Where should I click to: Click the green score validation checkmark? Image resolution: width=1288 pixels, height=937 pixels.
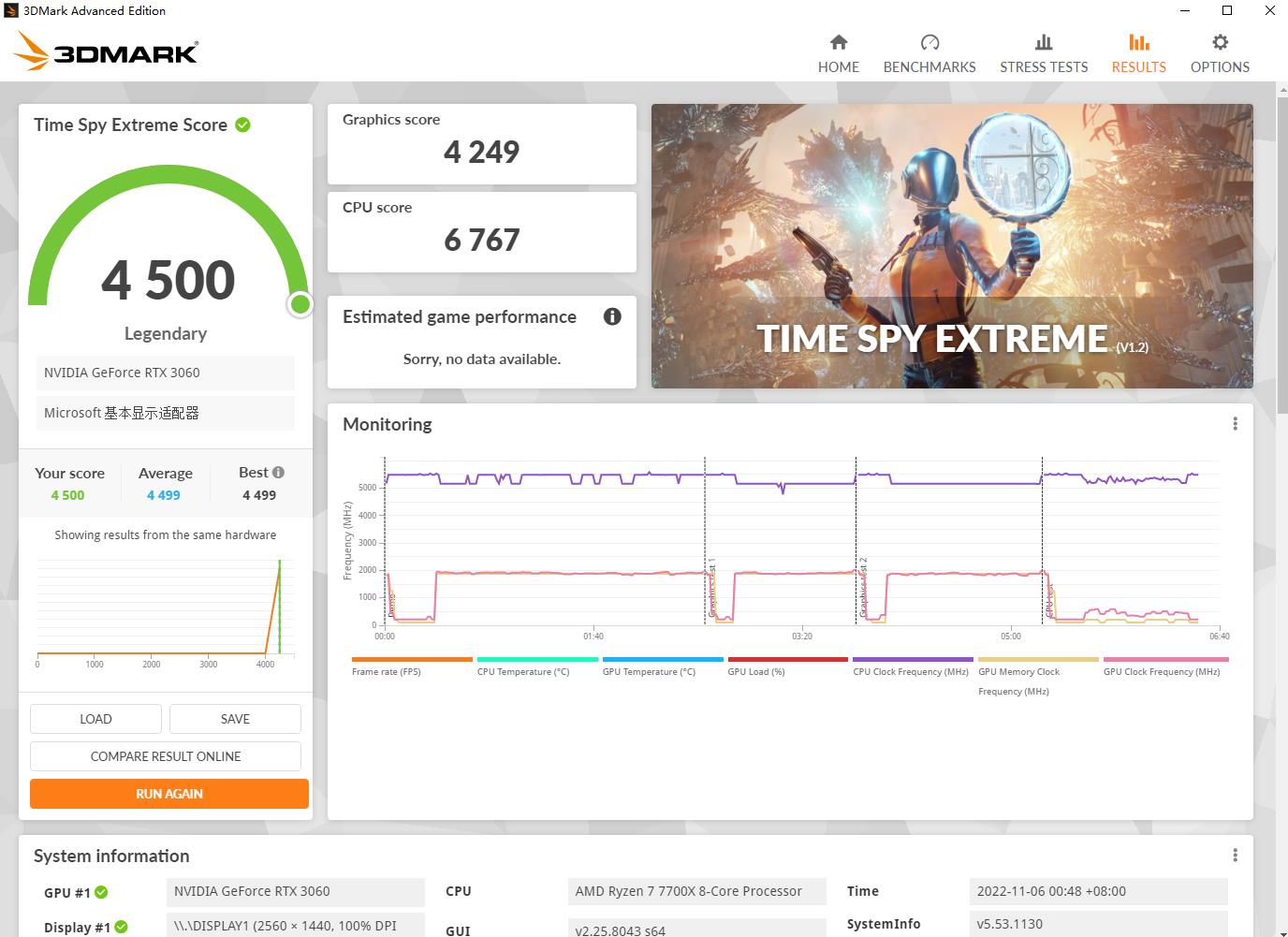point(242,124)
